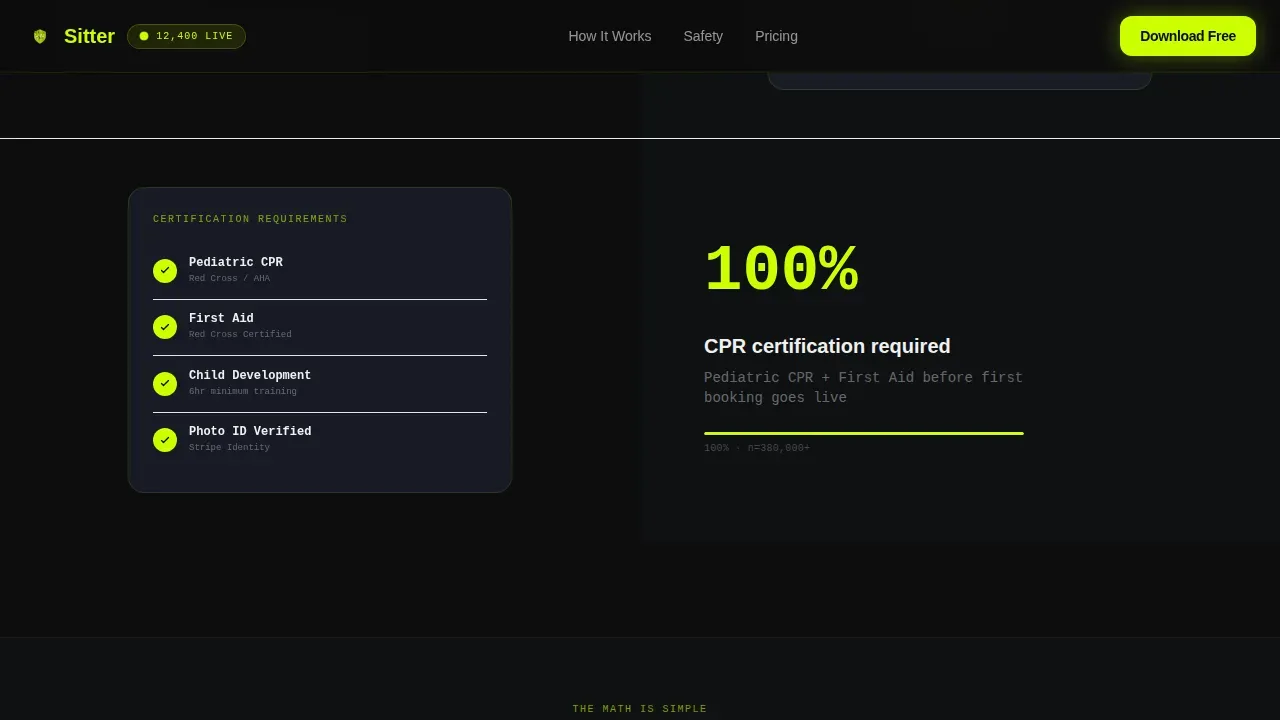Click the Sitter shield logo icon
Image resolution: width=1280 pixels, height=720 pixels.
[x=40, y=36]
